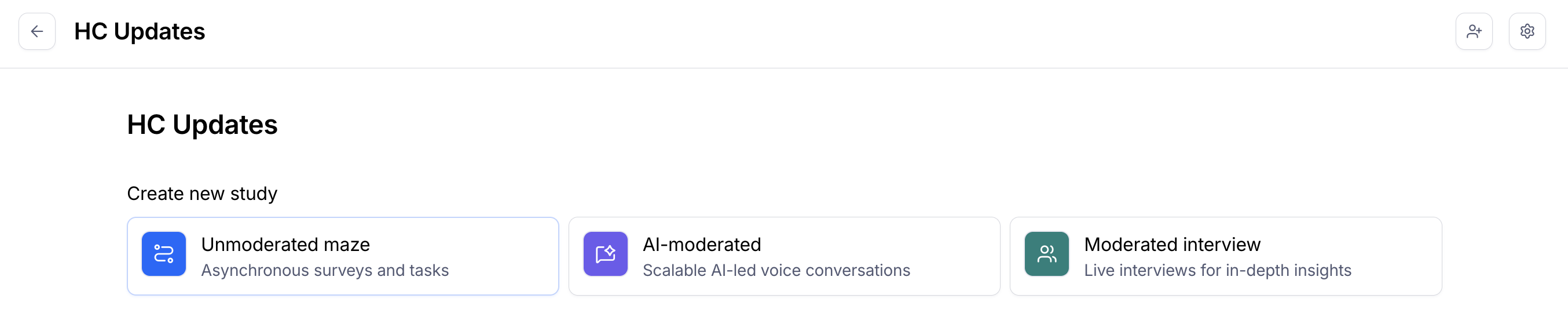Choose the "AI-moderated" study title
1568x313 pixels.
coord(702,244)
